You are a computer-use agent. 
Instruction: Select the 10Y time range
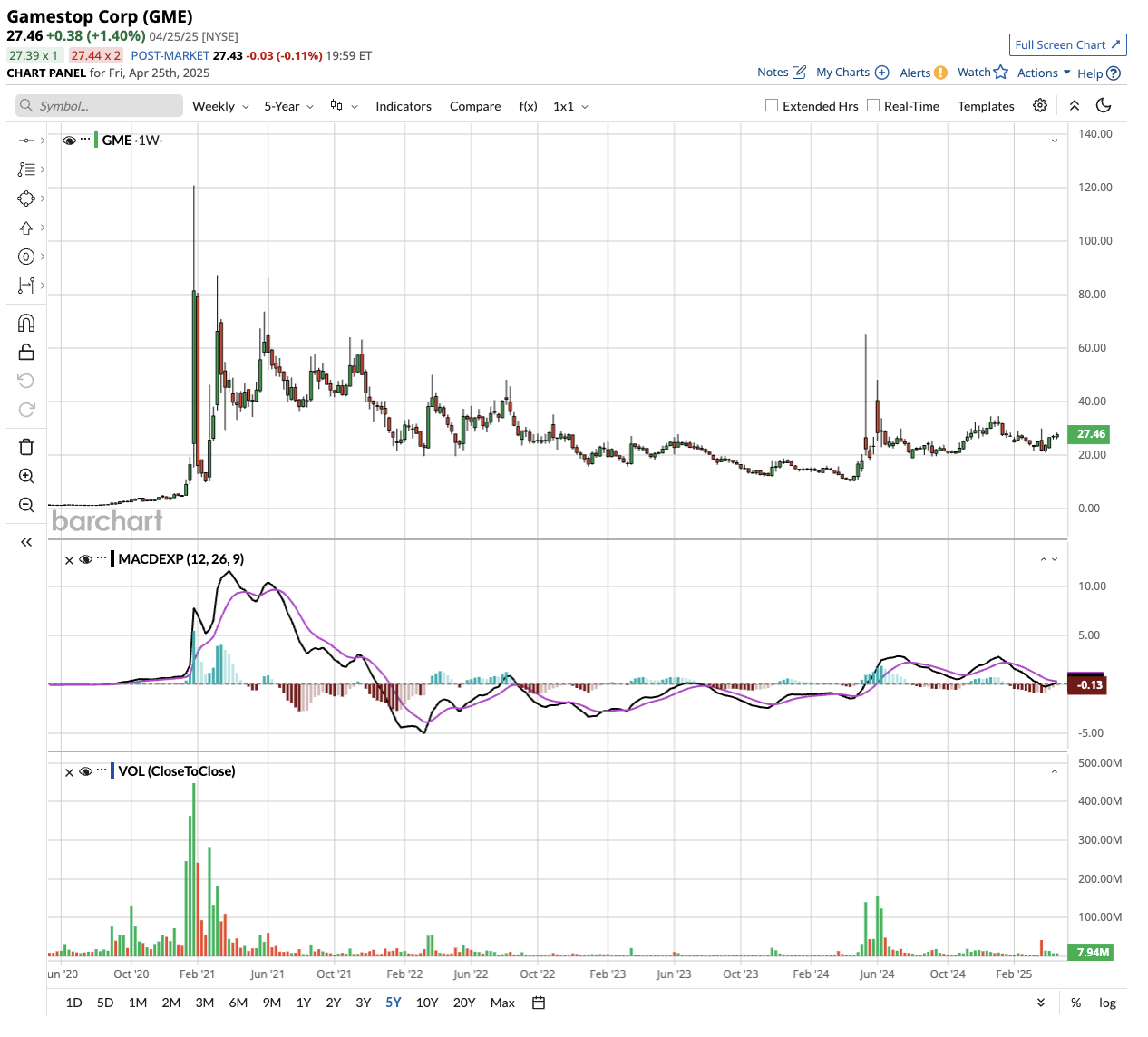pyautogui.click(x=427, y=1003)
